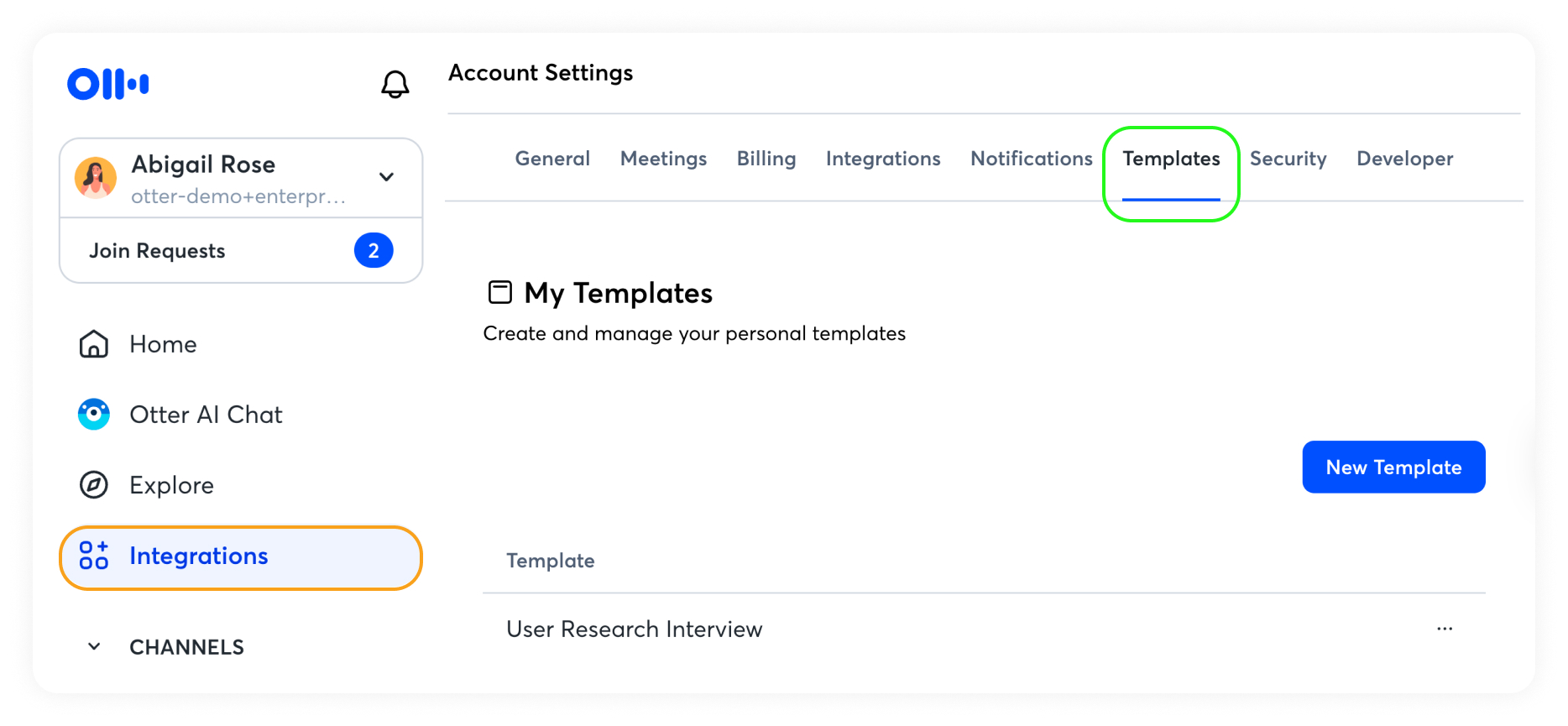Expand the Abigail Rose account dropdown
This screenshot has height=726, width=1568.
pos(386,177)
